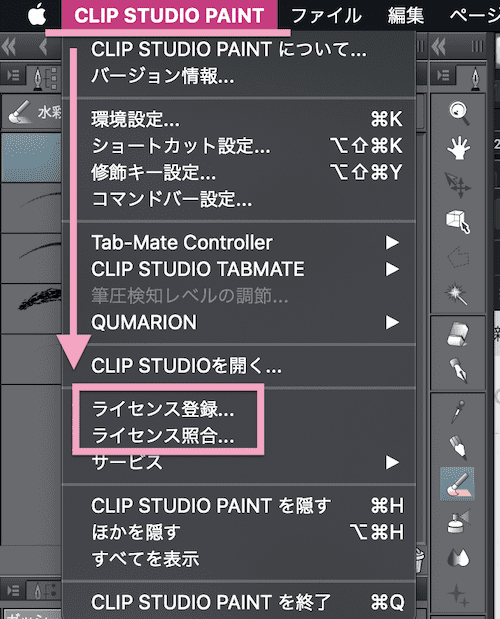Viewport: 500px width, 619px height.
Task: Open 修飾キー設定...
Action: pyautogui.click(x=238, y=172)
